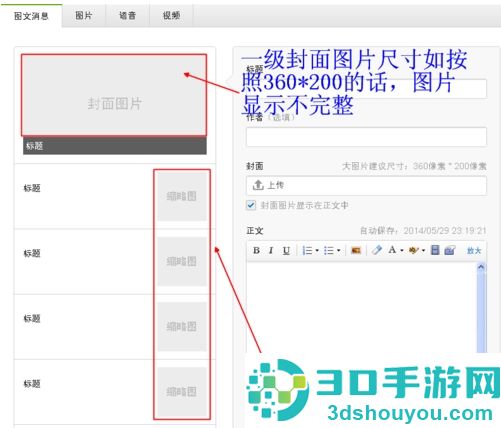Insert an image into the body
The width and height of the screenshot is (501, 428).
point(356,250)
